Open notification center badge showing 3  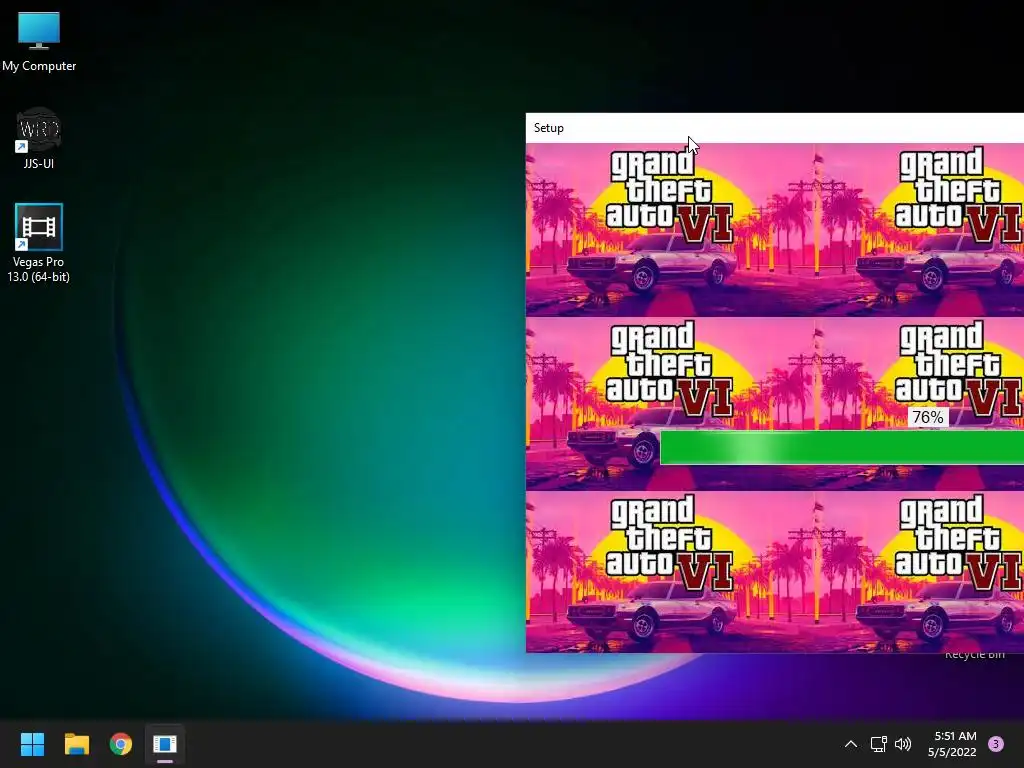point(996,744)
